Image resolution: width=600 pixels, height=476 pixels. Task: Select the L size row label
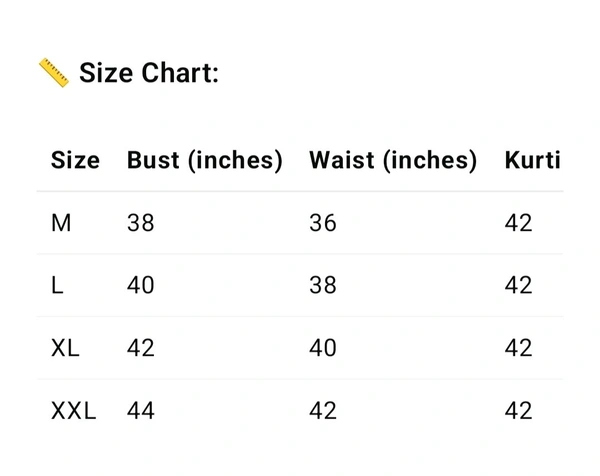point(57,285)
